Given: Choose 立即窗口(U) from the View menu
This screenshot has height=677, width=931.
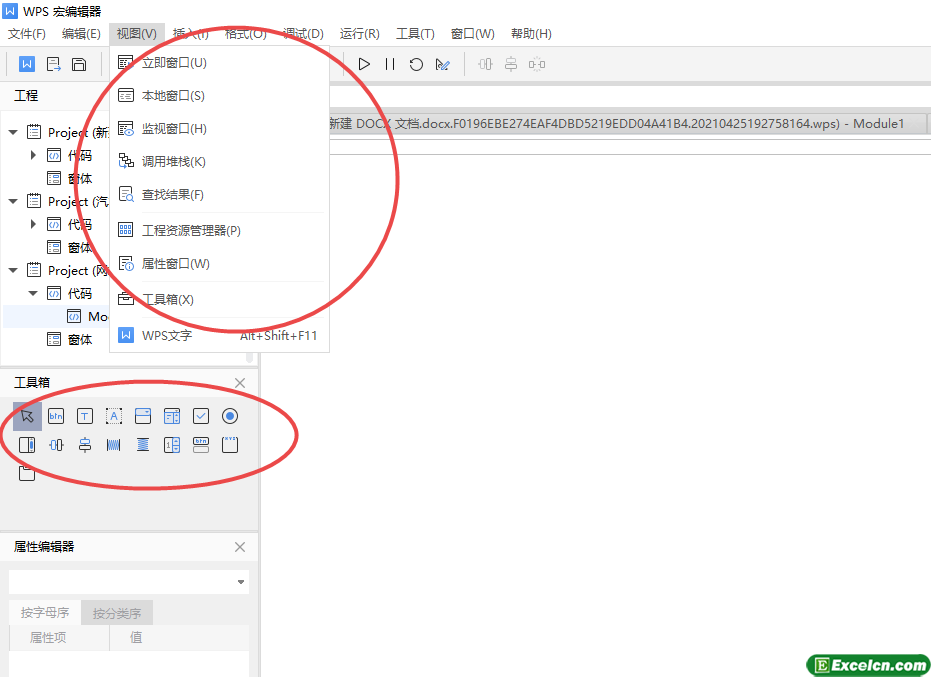Looking at the screenshot, I should coord(220,63).
